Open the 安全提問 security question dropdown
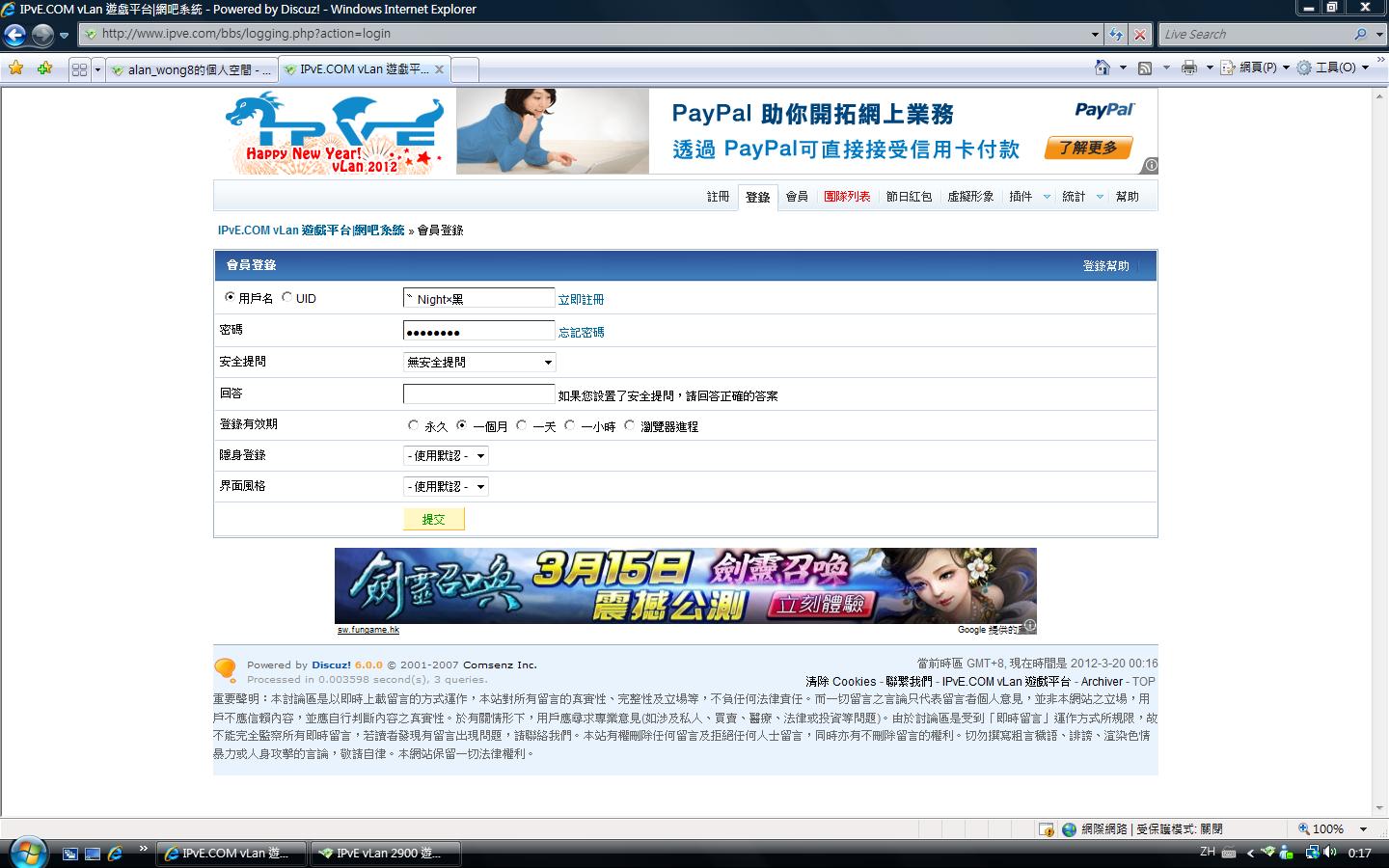Screen dimensions: 1389x868 (x=478, y=362)
